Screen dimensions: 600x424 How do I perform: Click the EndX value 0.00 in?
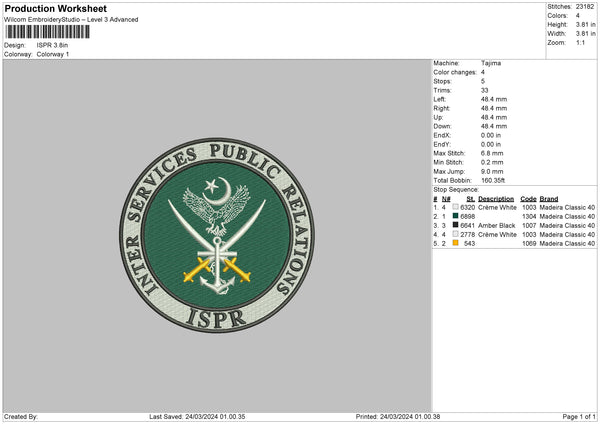[491, 135]
